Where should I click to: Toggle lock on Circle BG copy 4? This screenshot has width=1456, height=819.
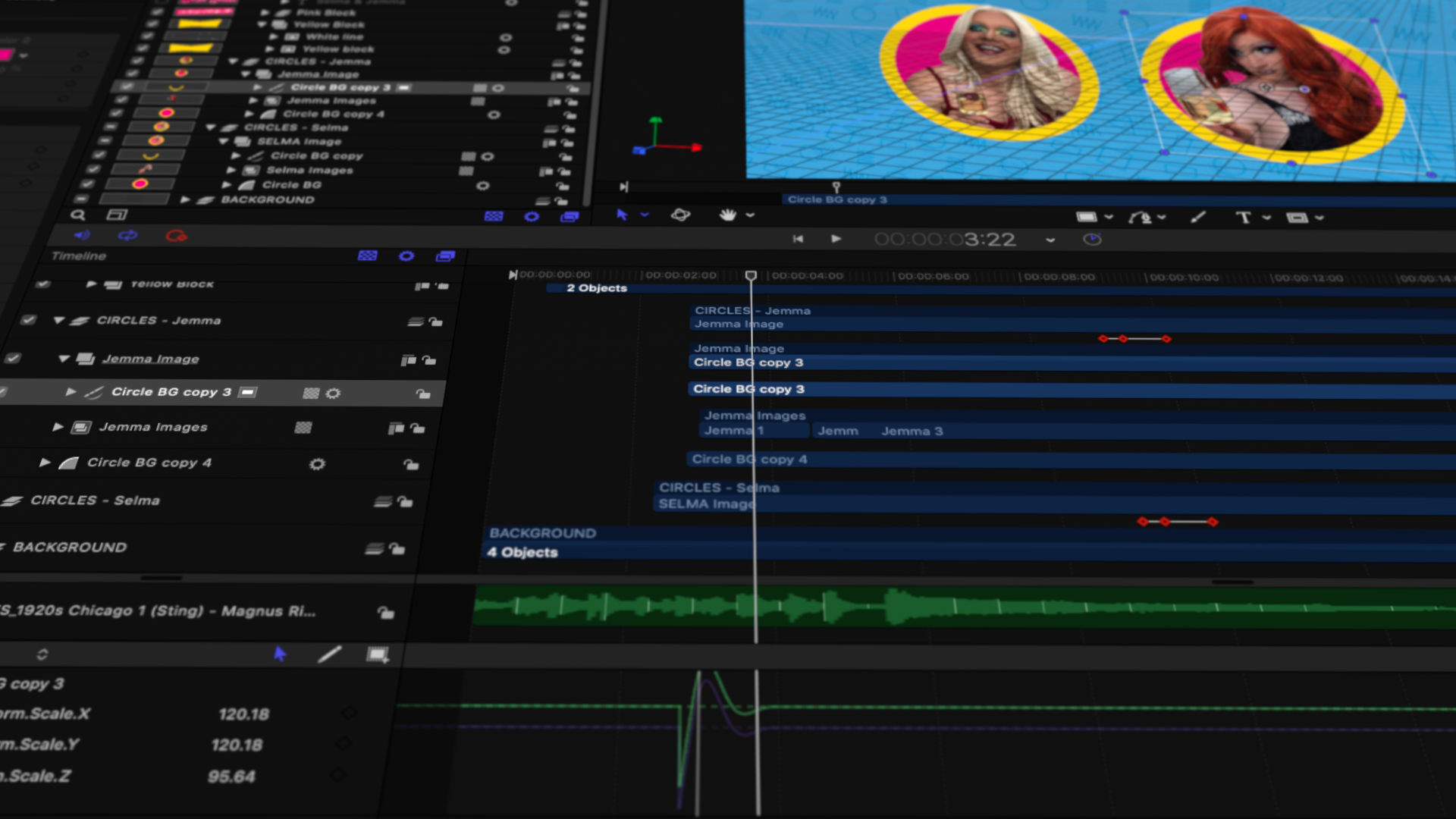(x=411, y=464)
